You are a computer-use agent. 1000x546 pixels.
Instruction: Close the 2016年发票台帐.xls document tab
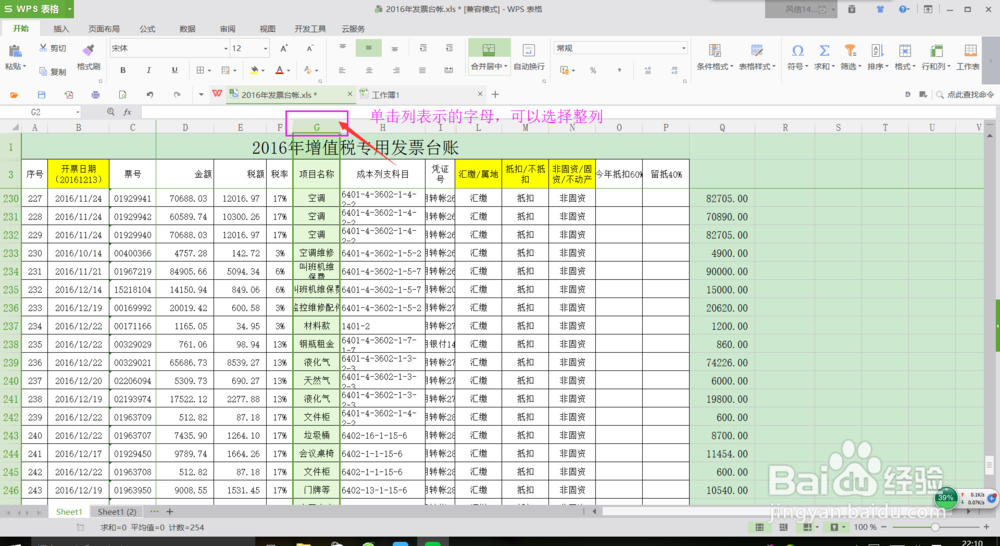point(349,94)
